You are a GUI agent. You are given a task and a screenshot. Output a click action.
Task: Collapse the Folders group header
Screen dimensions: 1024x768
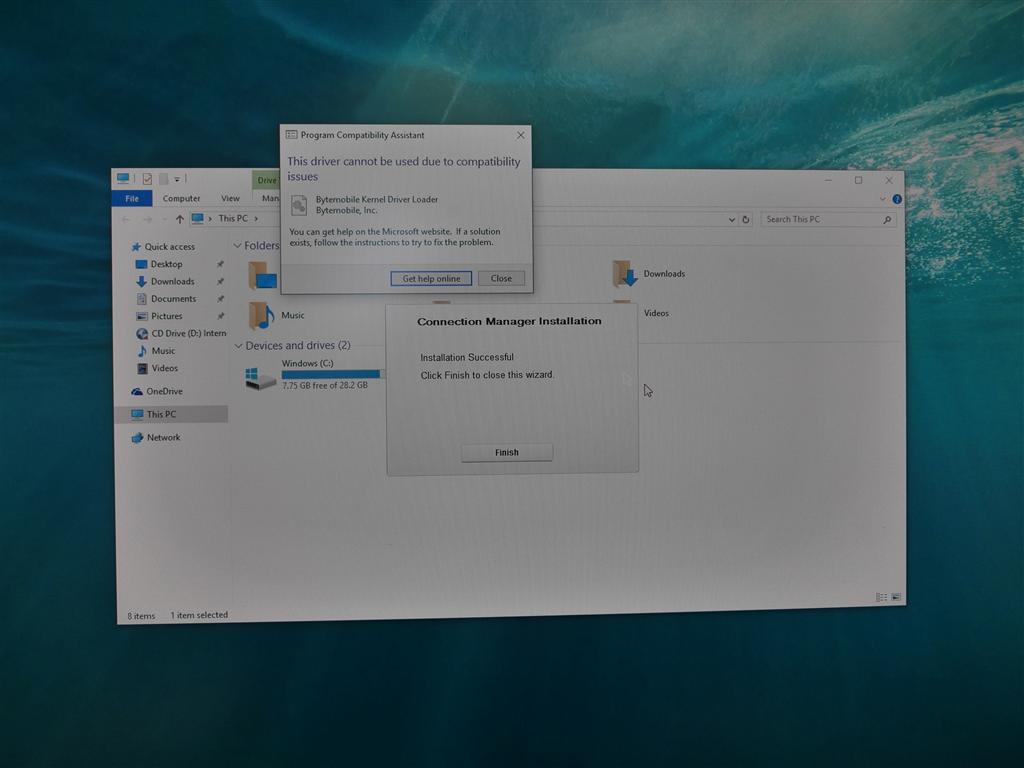click(238, 246)
